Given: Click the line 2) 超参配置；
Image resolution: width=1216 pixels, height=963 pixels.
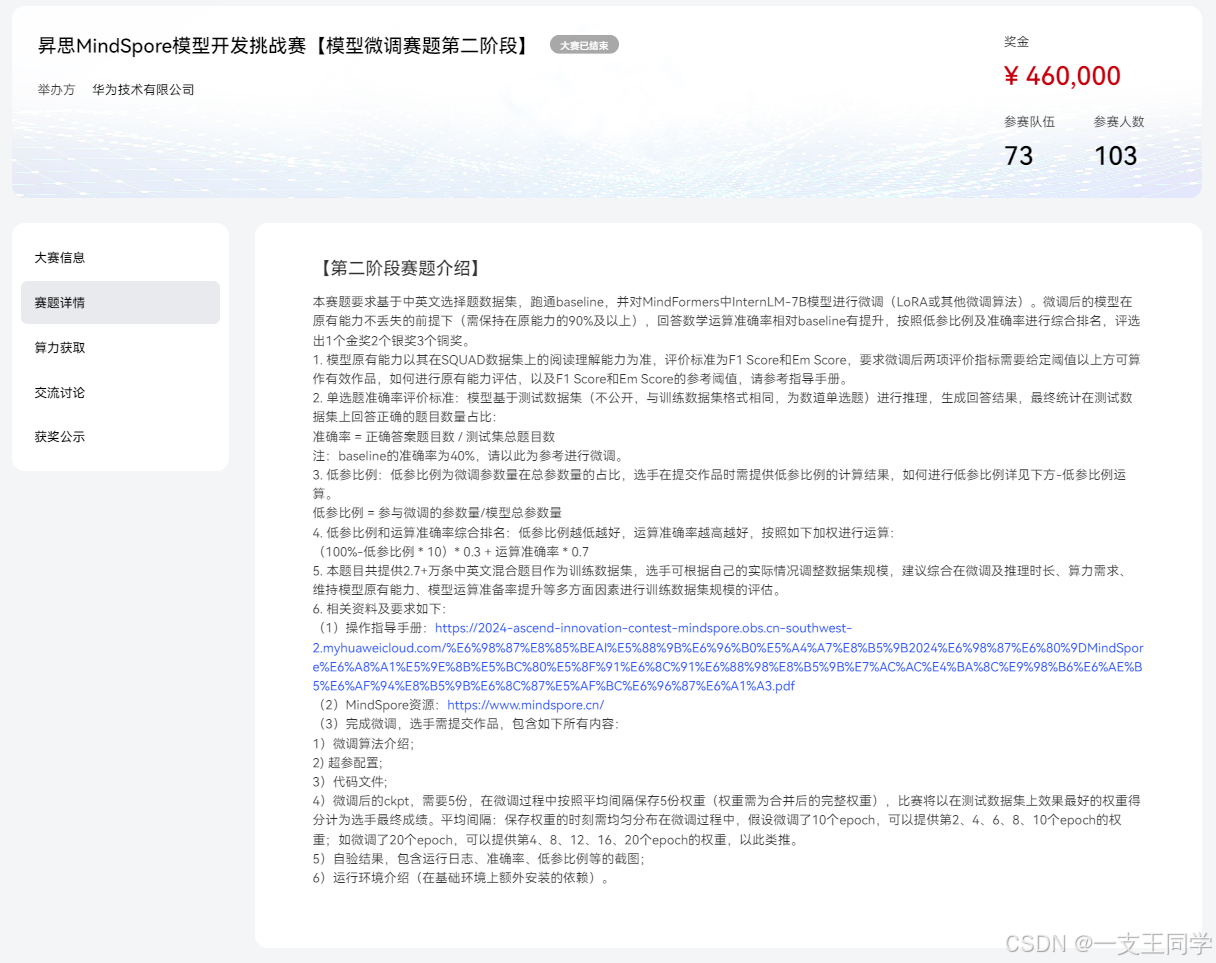Looking at the screenshot, I should 348,762.
